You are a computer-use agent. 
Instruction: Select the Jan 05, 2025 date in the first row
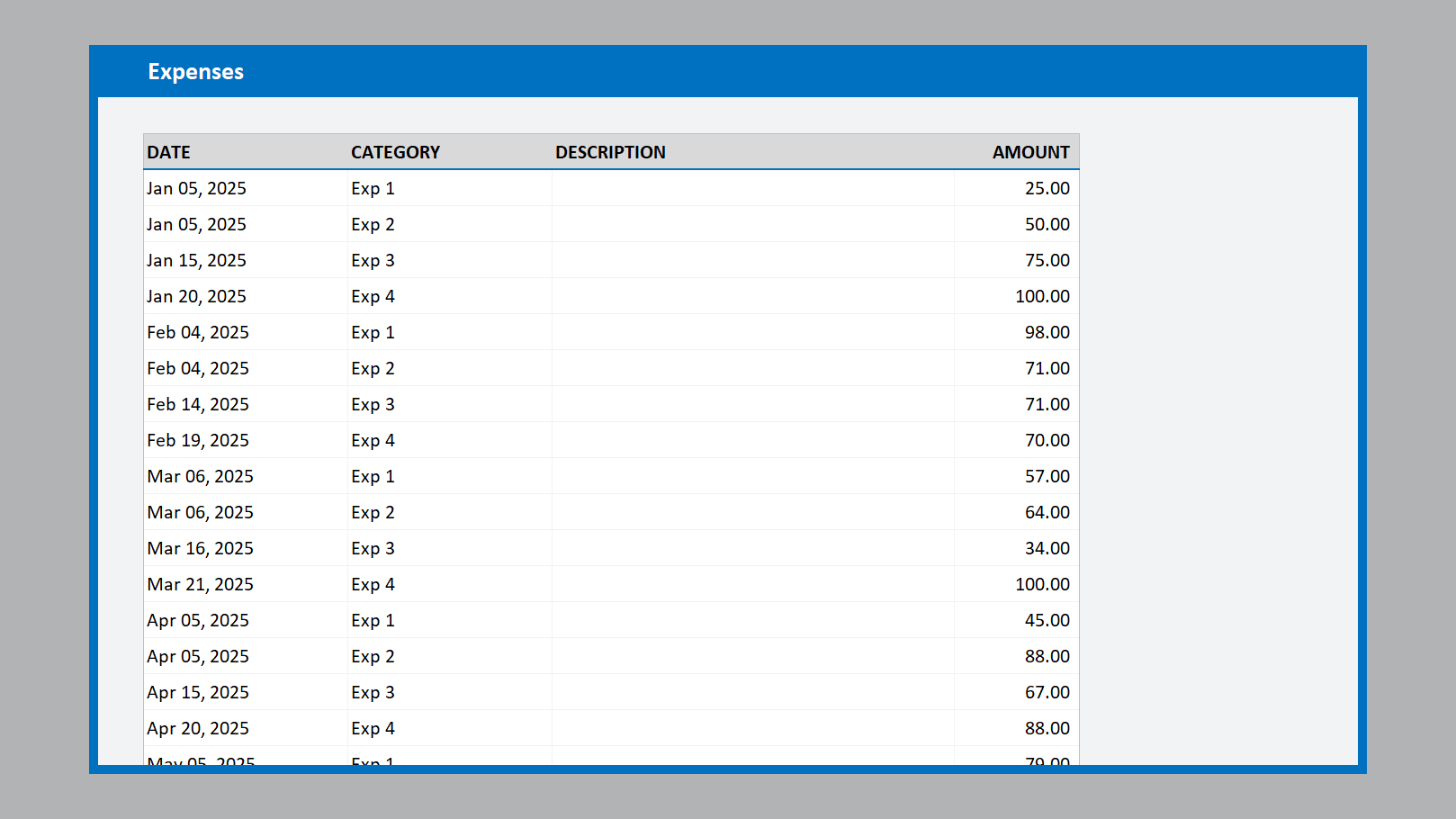(196, 188)
